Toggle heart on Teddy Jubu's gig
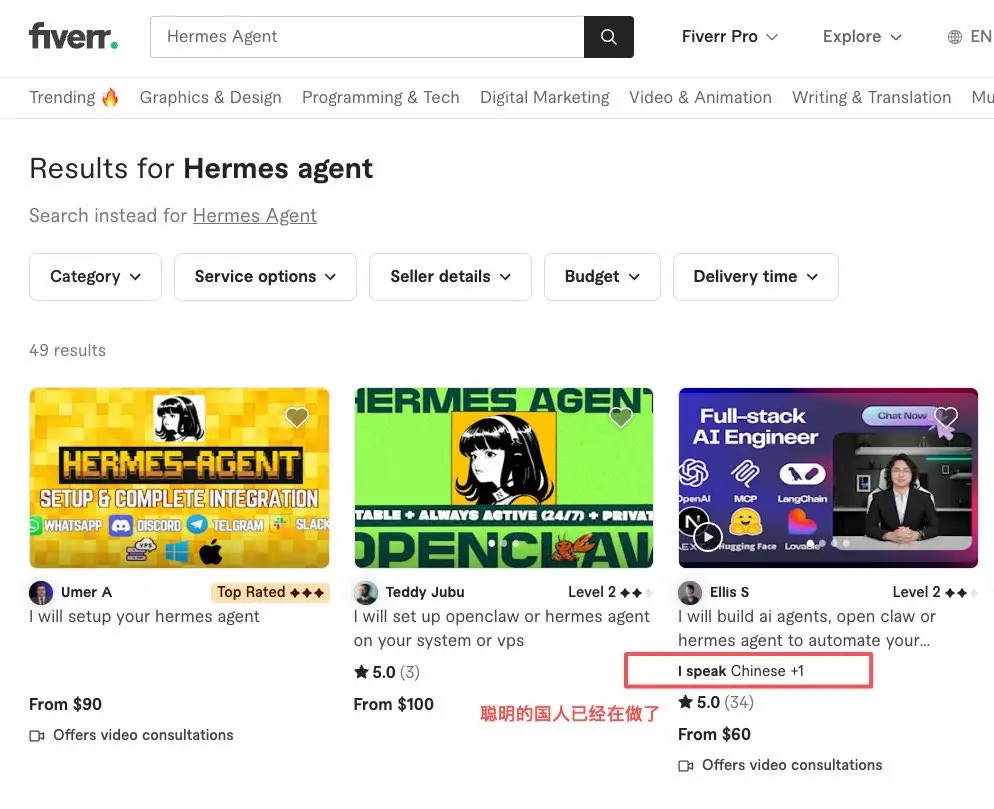Screen dimensions: 994x809 621,417
